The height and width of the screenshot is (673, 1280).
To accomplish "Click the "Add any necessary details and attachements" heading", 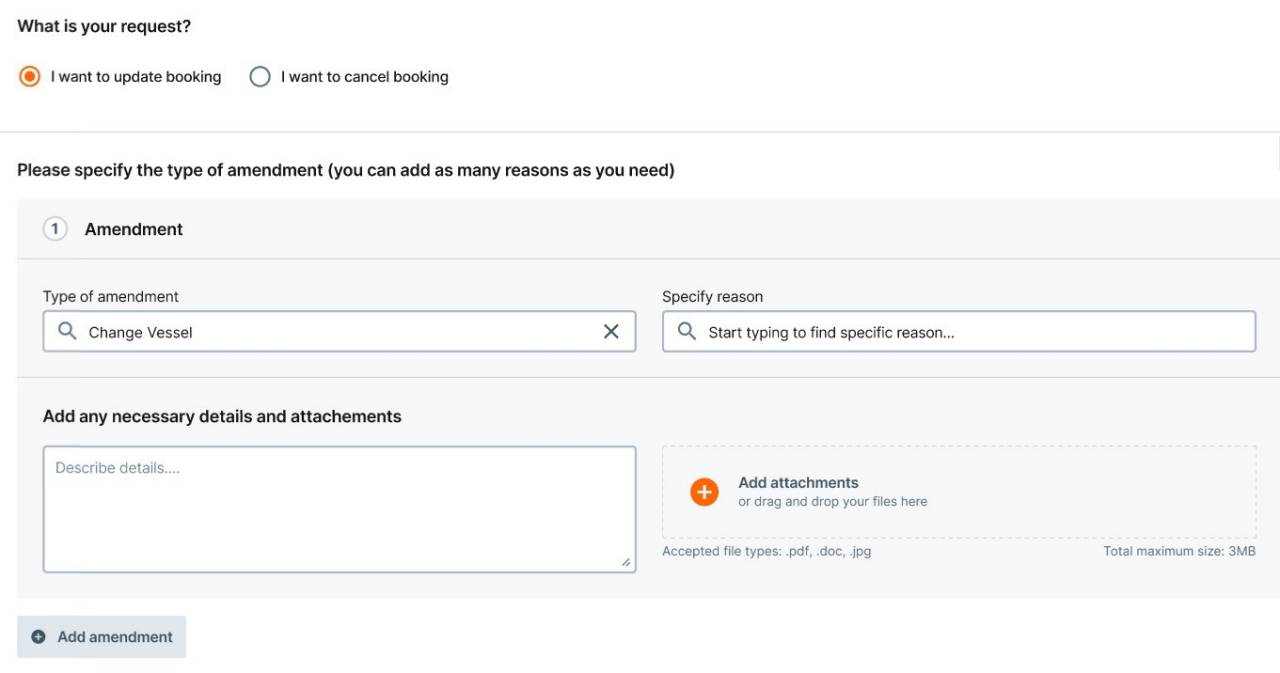I will (x=222, y=417).
